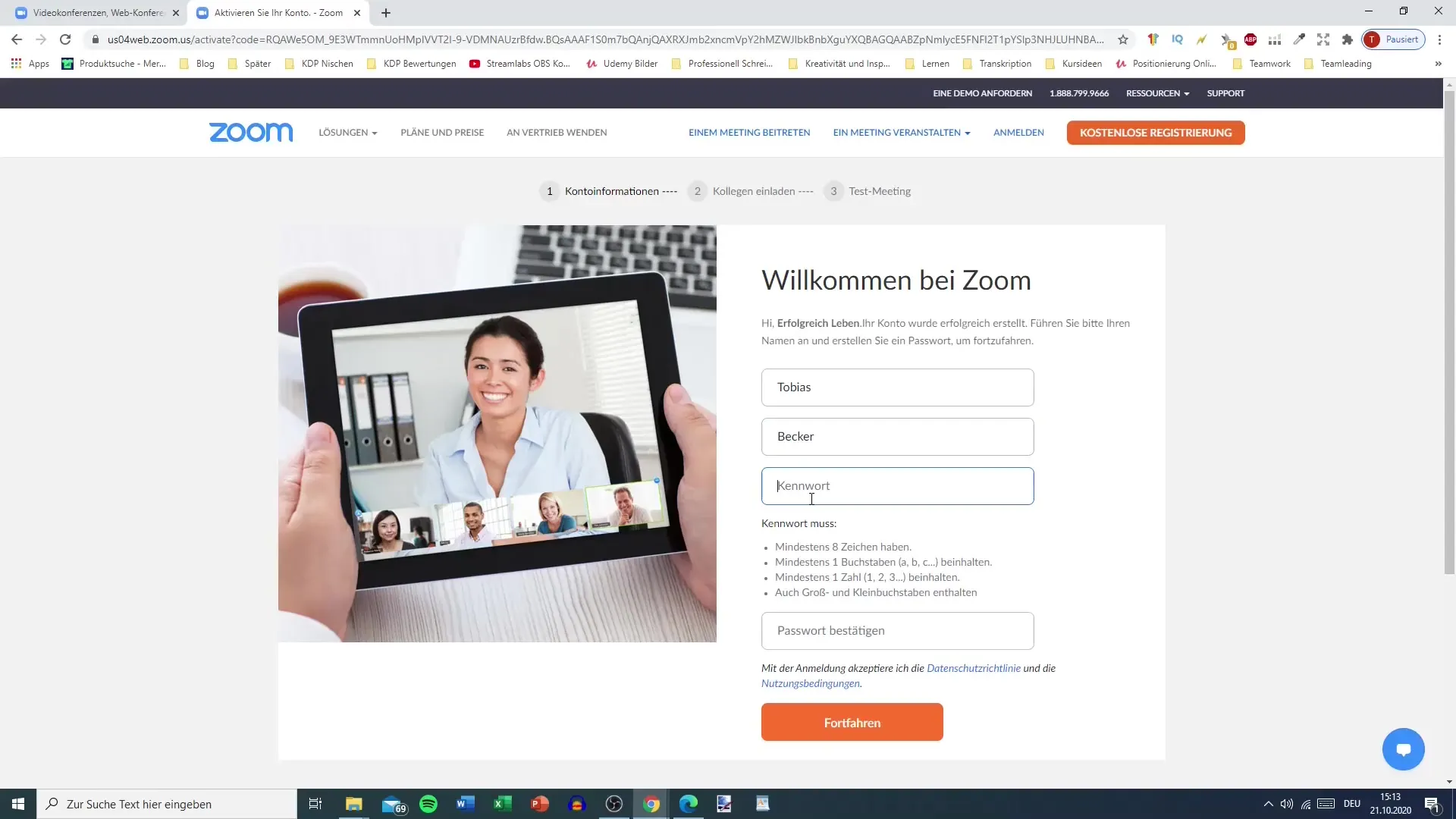Click the Datenschutzrichtlinie link
The width and height of the screenshot is (1456, 819).
click(973, 667)
